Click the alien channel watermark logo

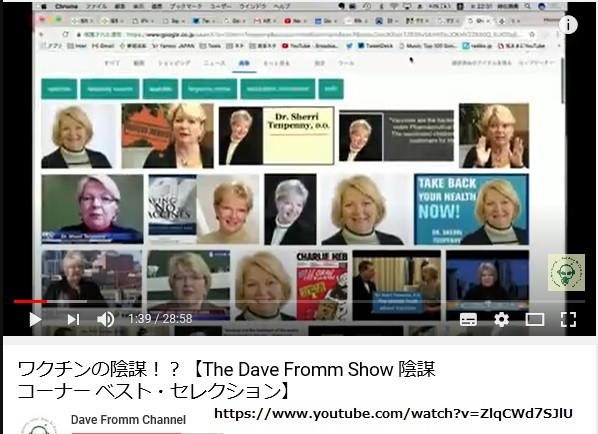566,272
